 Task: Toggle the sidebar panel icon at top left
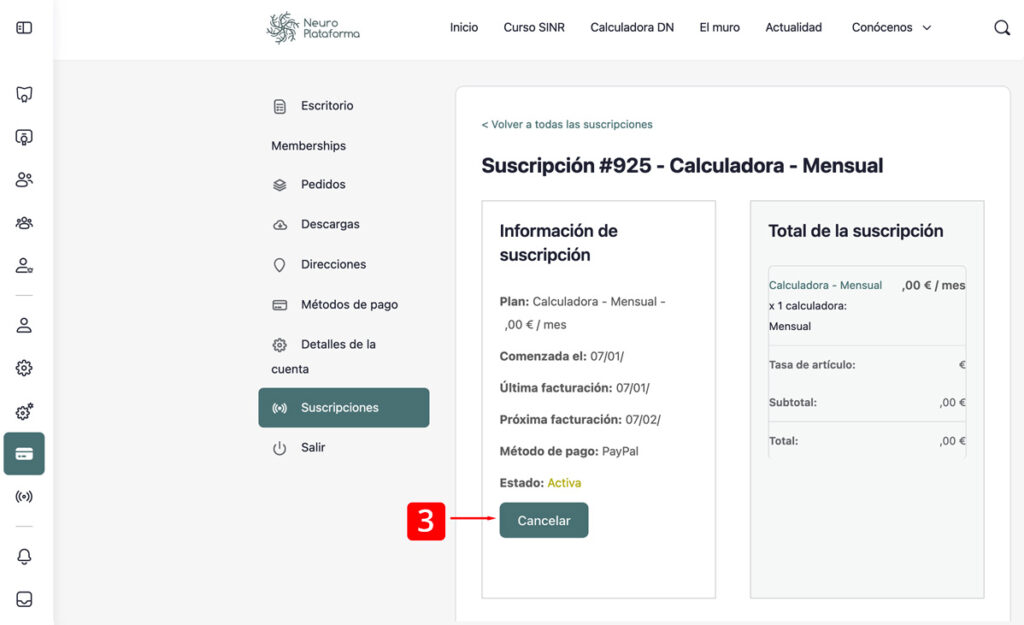24,27
